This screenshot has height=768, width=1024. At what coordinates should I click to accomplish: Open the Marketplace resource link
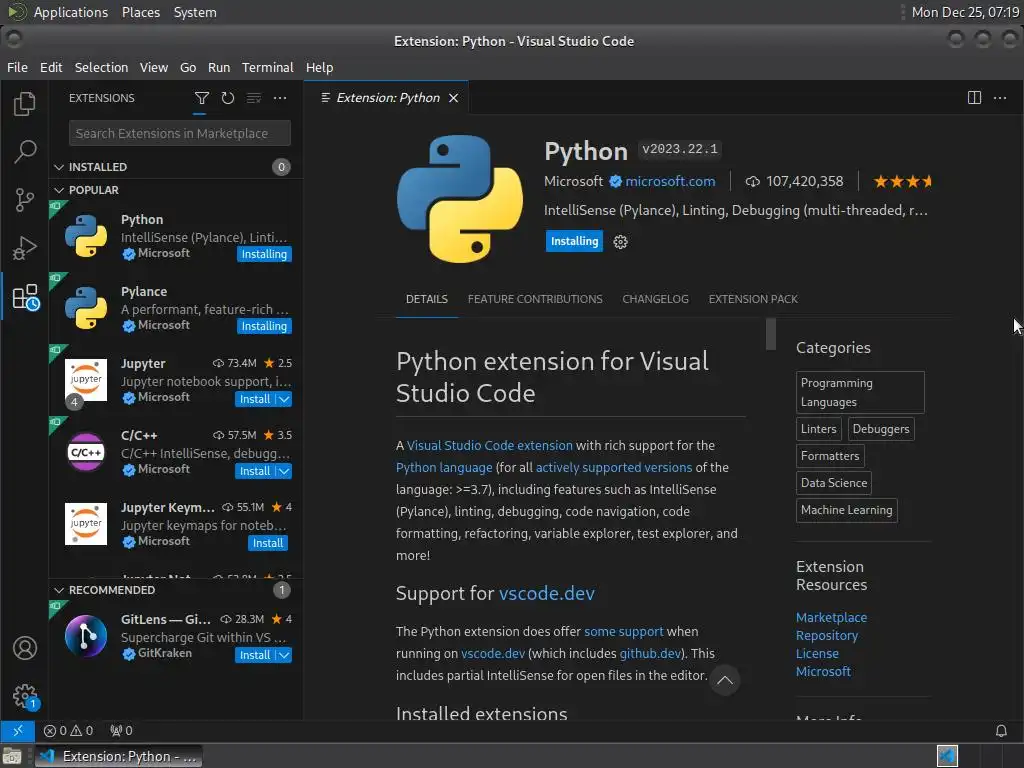(x=831, y=617)
